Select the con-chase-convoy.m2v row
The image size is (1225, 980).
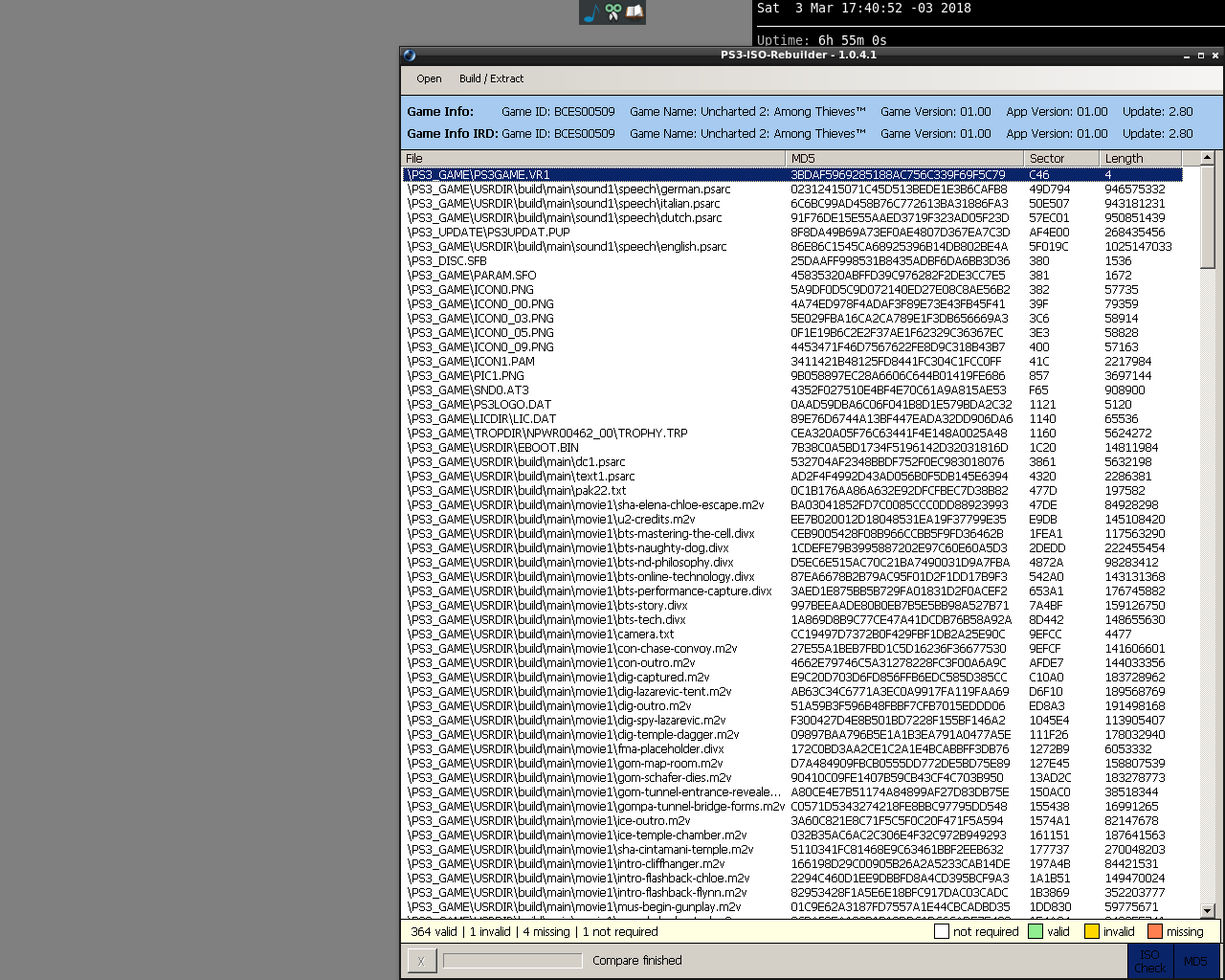point(792,648)
